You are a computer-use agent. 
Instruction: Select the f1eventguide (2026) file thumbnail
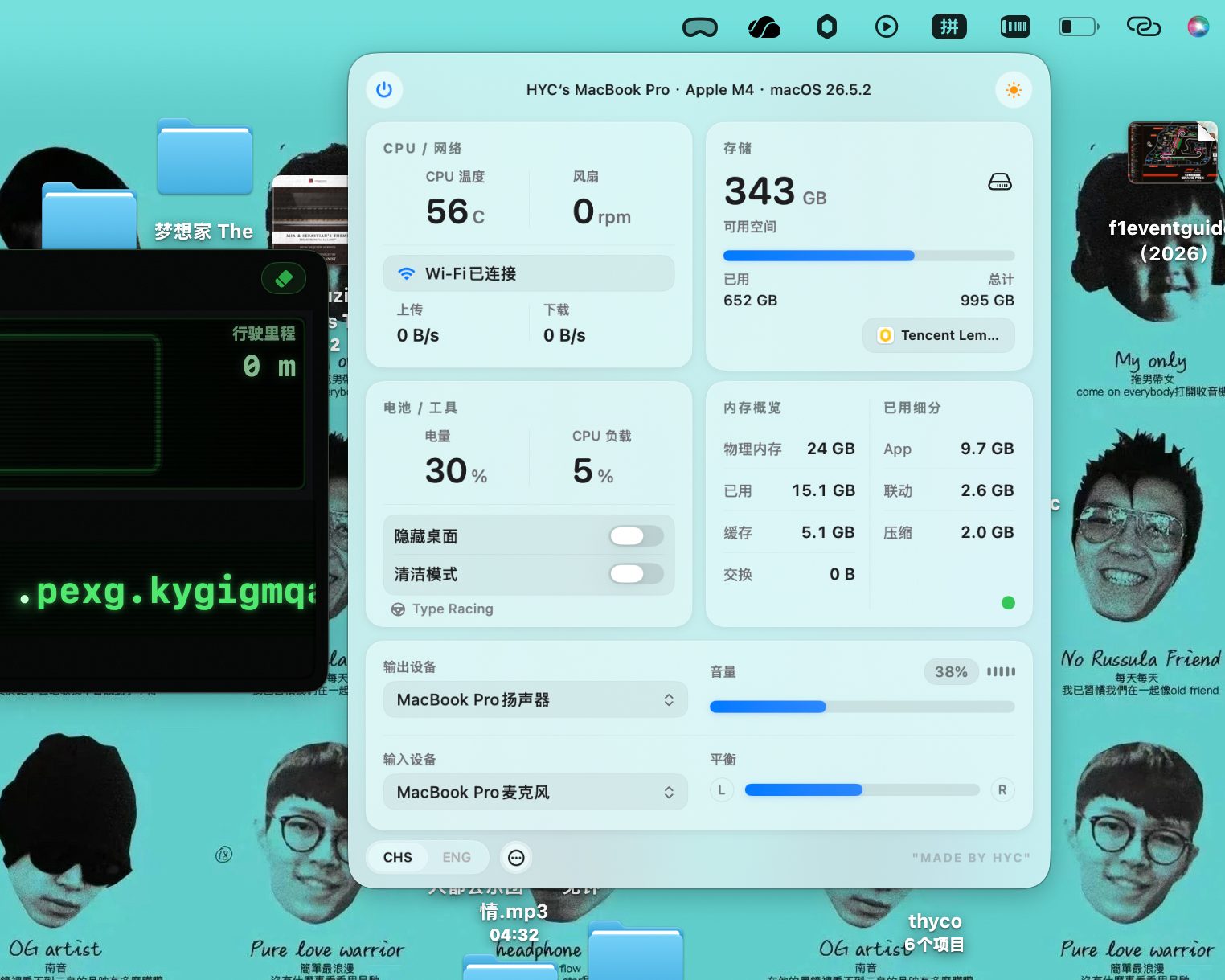point(1171,152)
